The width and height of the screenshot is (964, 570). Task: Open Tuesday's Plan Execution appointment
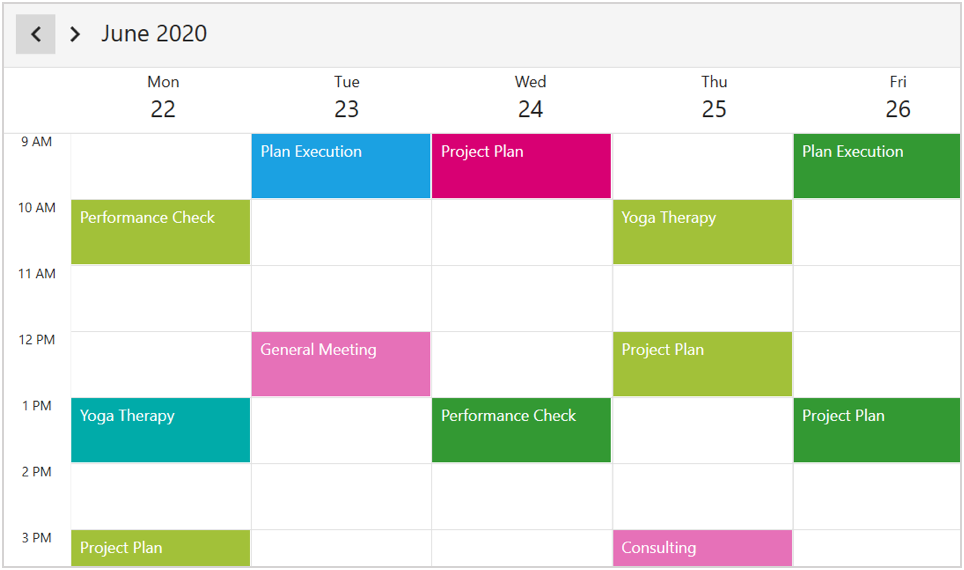340,166
